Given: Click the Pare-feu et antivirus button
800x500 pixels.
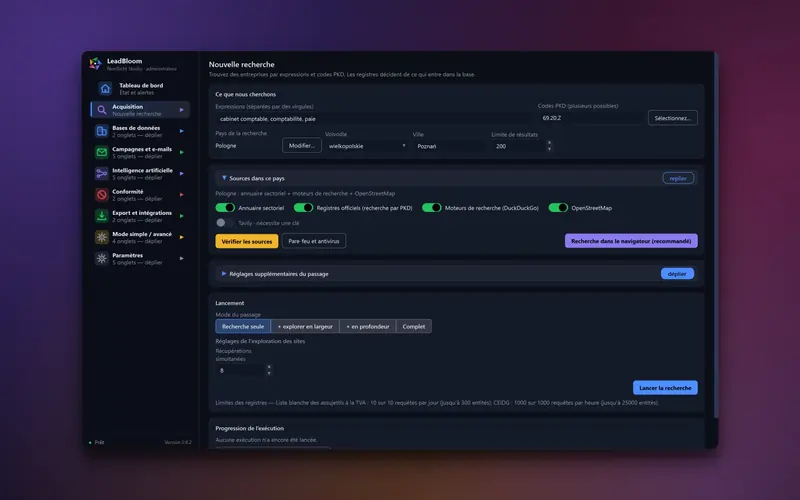Looking at the screenshot, I should 314,241.
